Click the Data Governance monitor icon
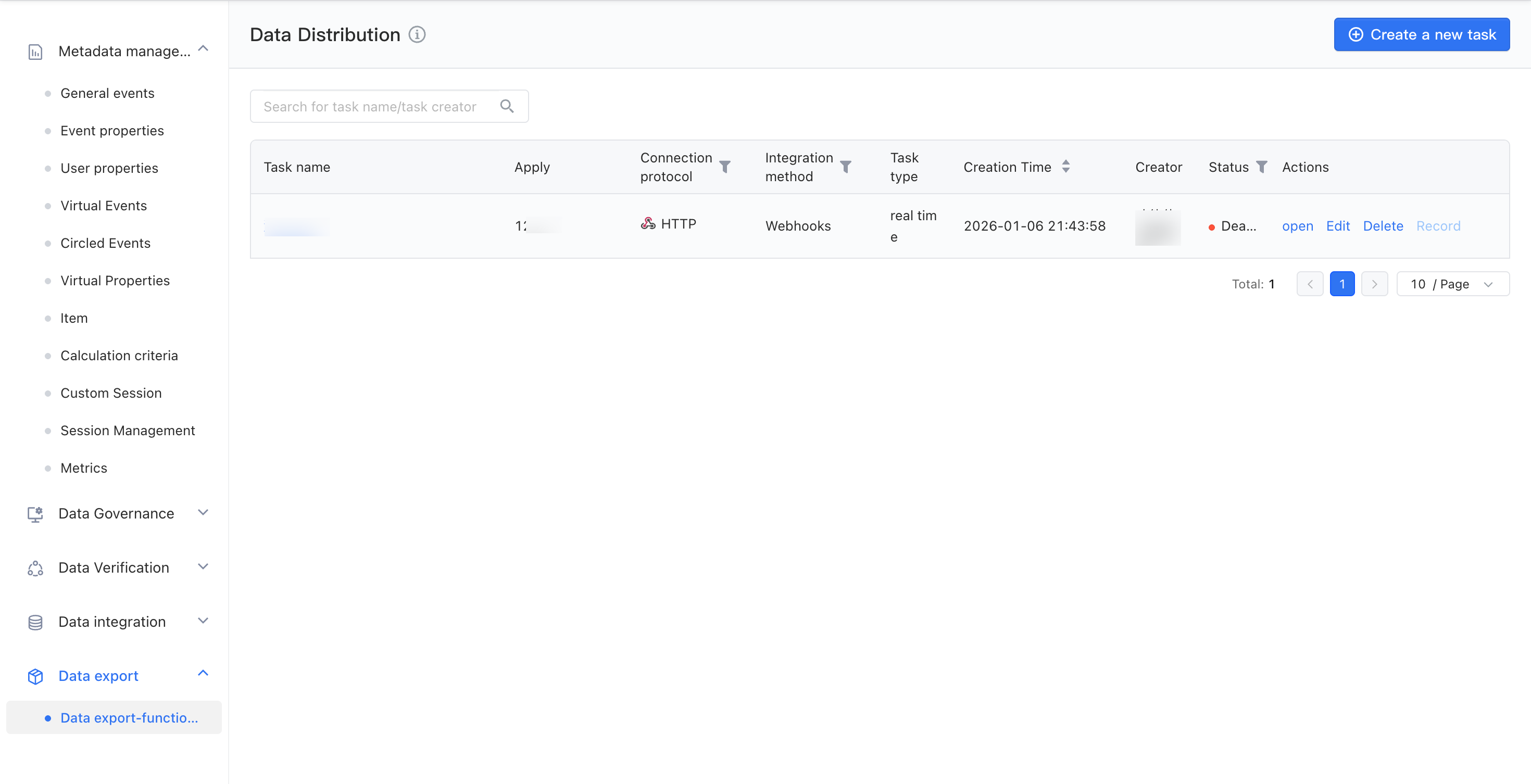1531x784 pixels. (35, 514)
